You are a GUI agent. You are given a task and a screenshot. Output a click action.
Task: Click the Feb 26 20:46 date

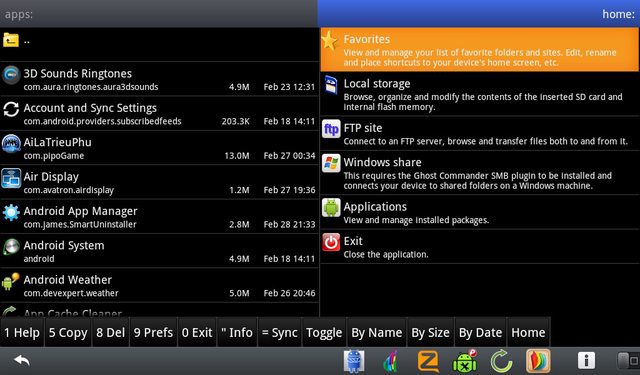pos(289,293)
